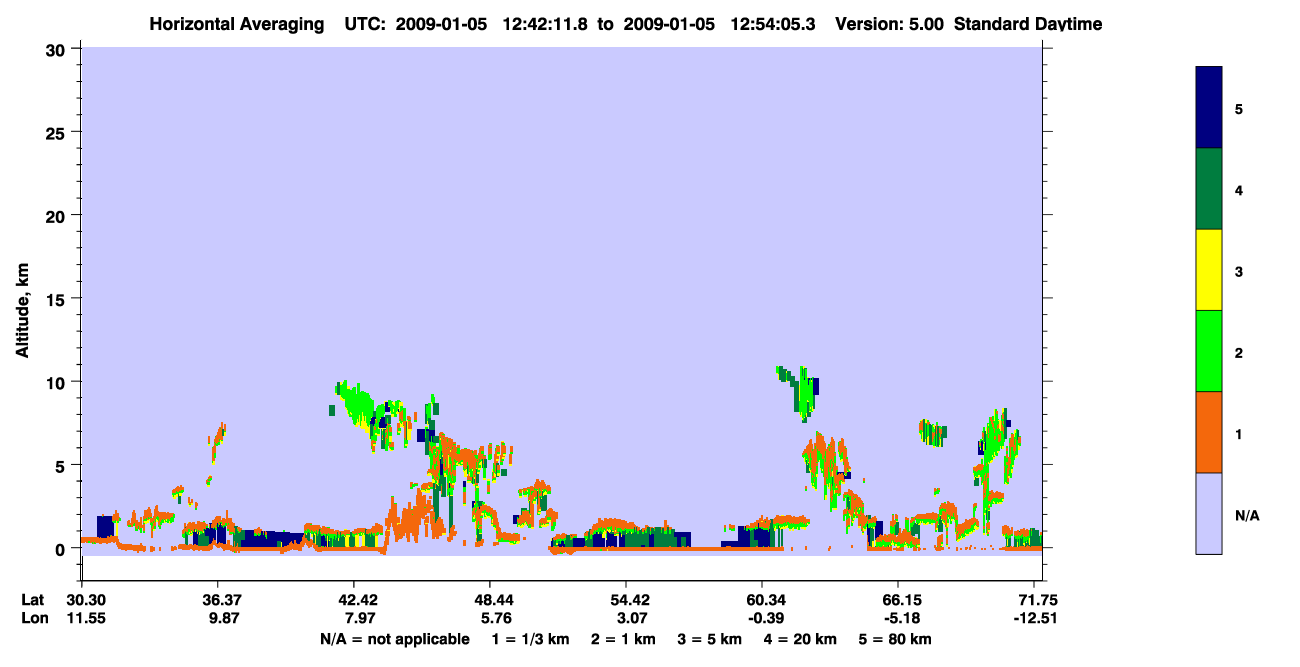The image size is (1300, 667).
Task: Click the 'Lon' row label
Action: tap(33, 618)
